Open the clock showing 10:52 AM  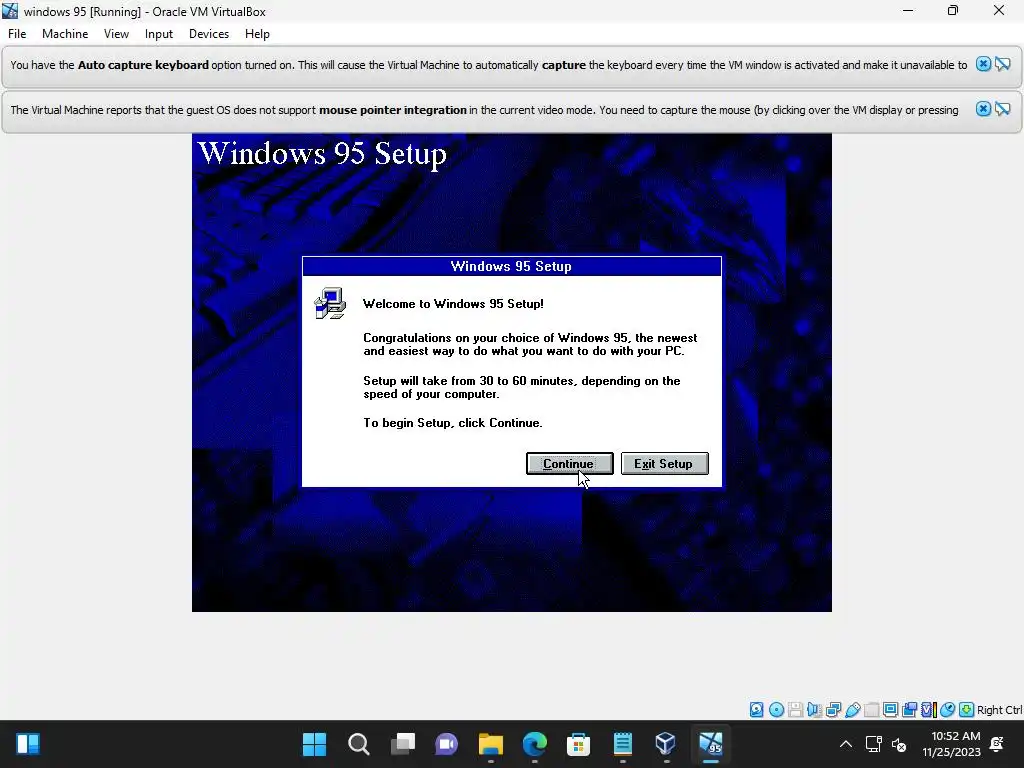(952, 744)
